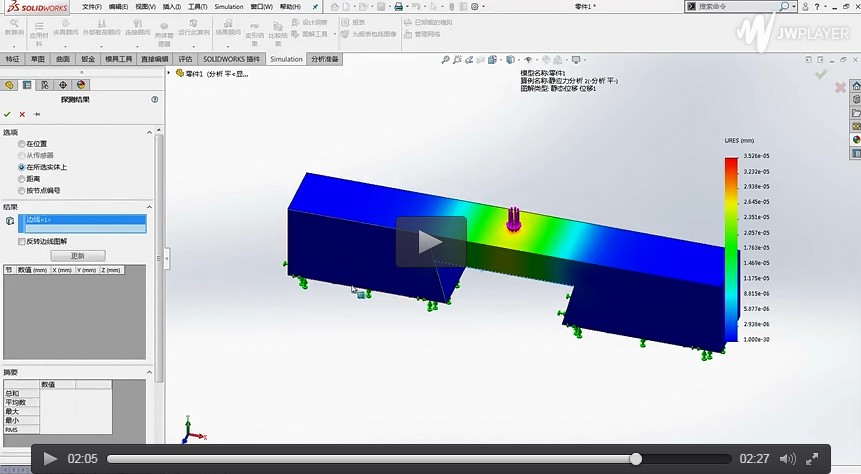The height and width of the screenshot is (474, 861).
Task: Click the 更新 update button
Action: click(77, 256)
